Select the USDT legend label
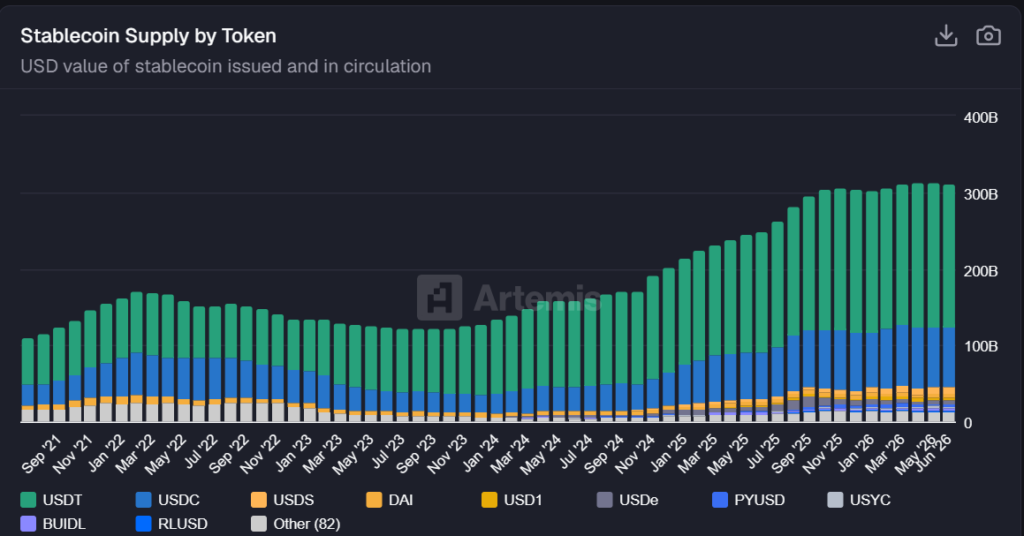The width and height of the screenshot is (1024, 536). [63, 500]
